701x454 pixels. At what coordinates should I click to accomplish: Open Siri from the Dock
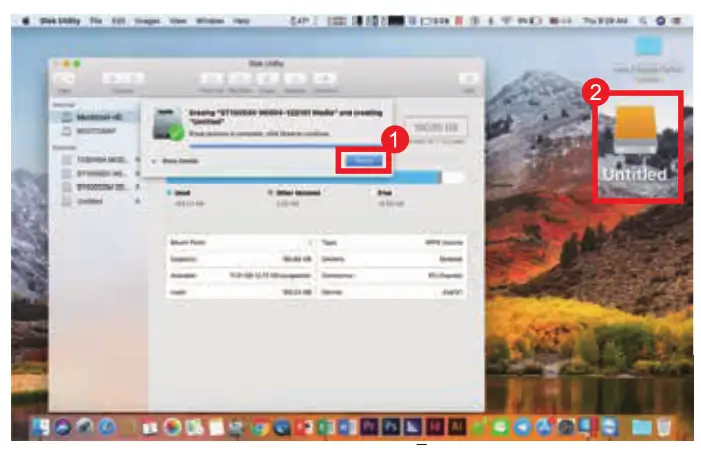(x=63, y=427)
